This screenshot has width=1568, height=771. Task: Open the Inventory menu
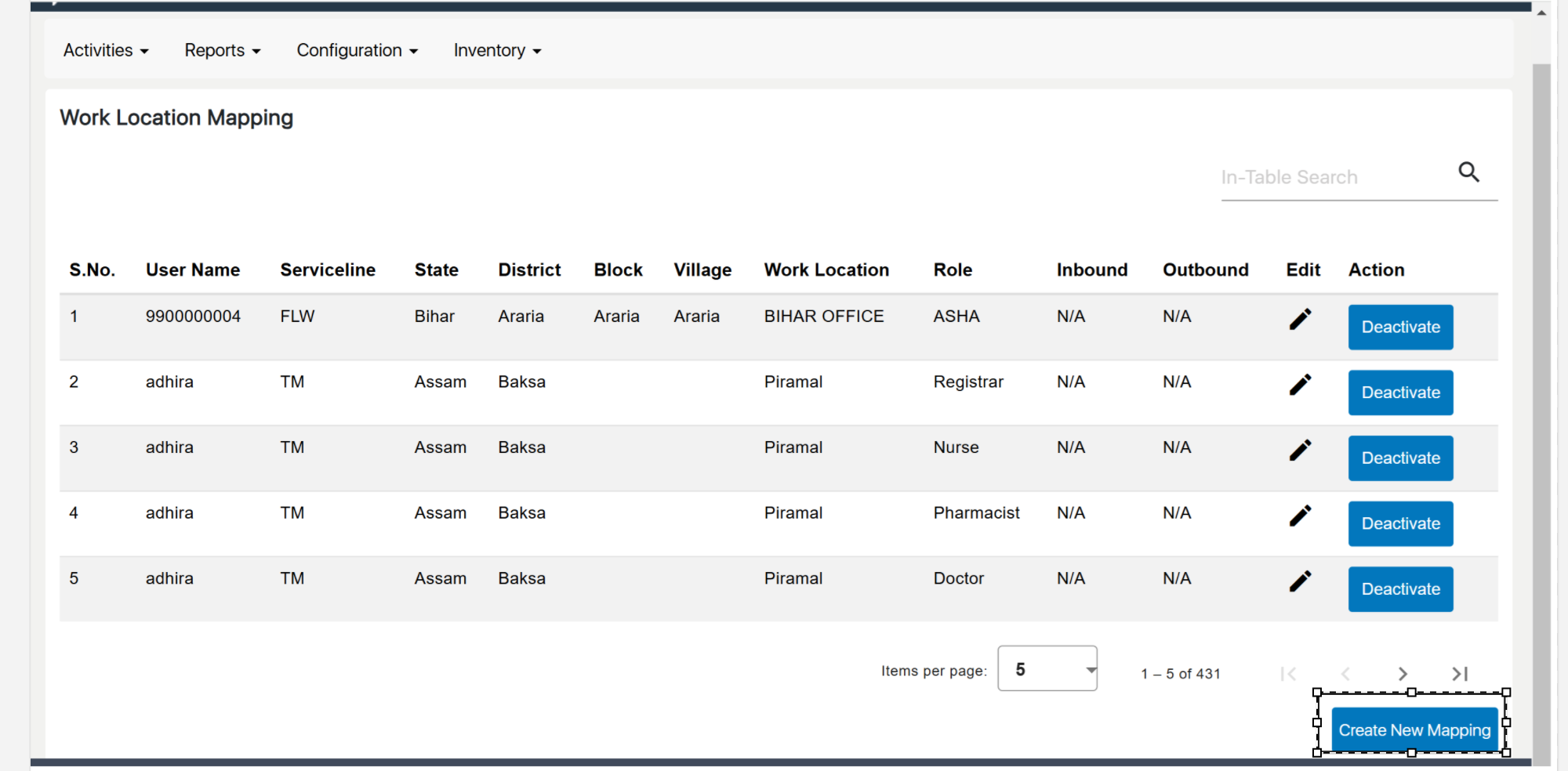click(498, 50)
